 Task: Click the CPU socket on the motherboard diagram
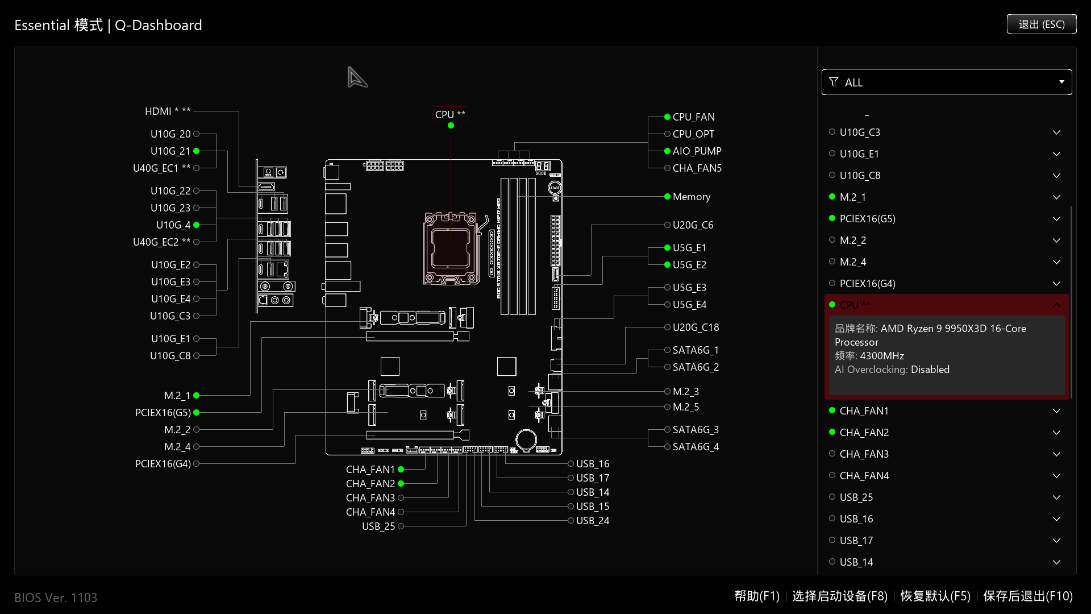(x=451, y=249)
